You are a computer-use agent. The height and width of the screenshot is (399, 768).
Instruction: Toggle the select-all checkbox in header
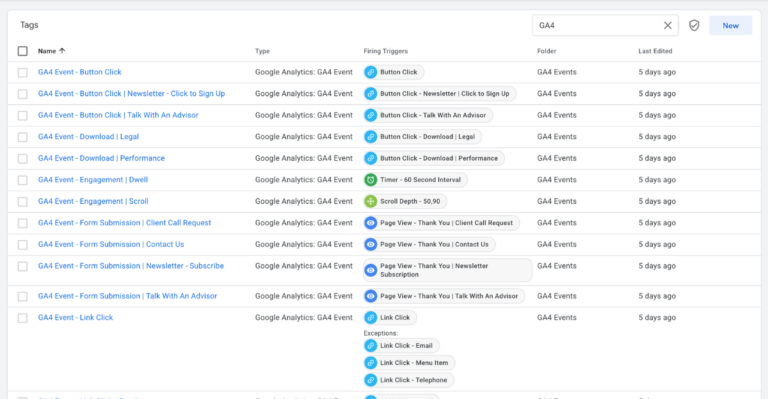pyautogui.click(x=23, y=51)
